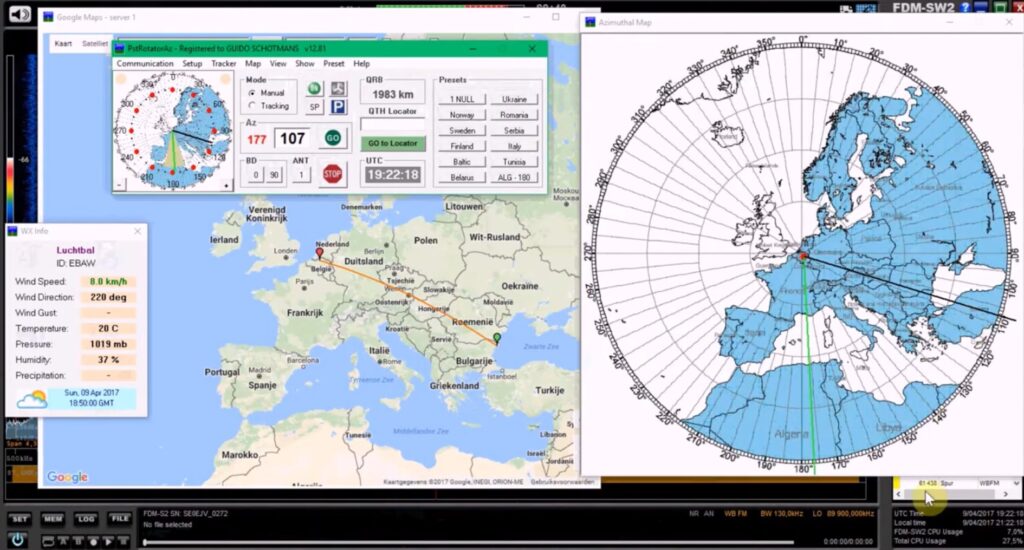Click the ALG - 180 preset button
The width and height of the screenshot is (1024, 550).
(x=515, y=178)
